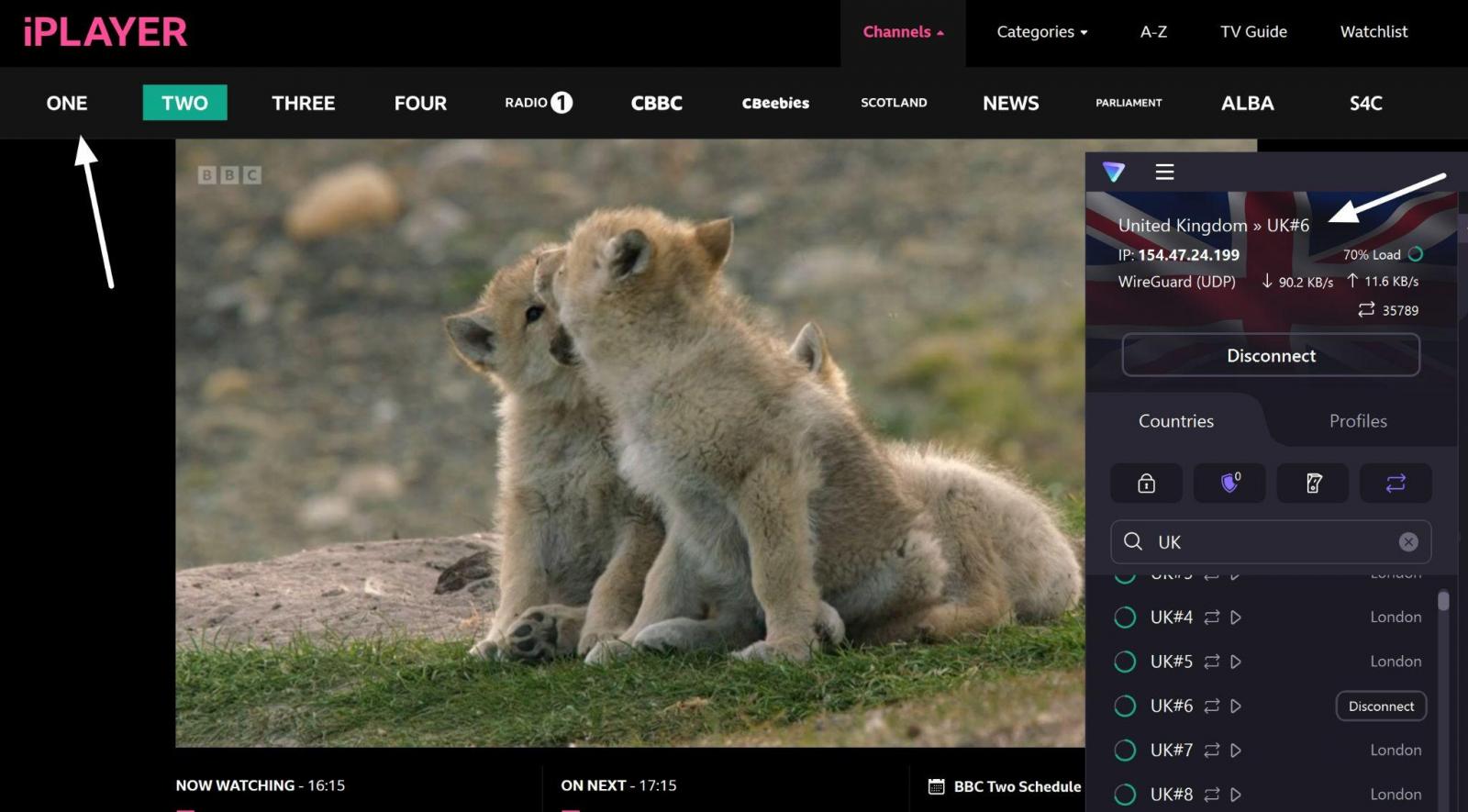Expand the Categories dropdown

(1042, 32)
